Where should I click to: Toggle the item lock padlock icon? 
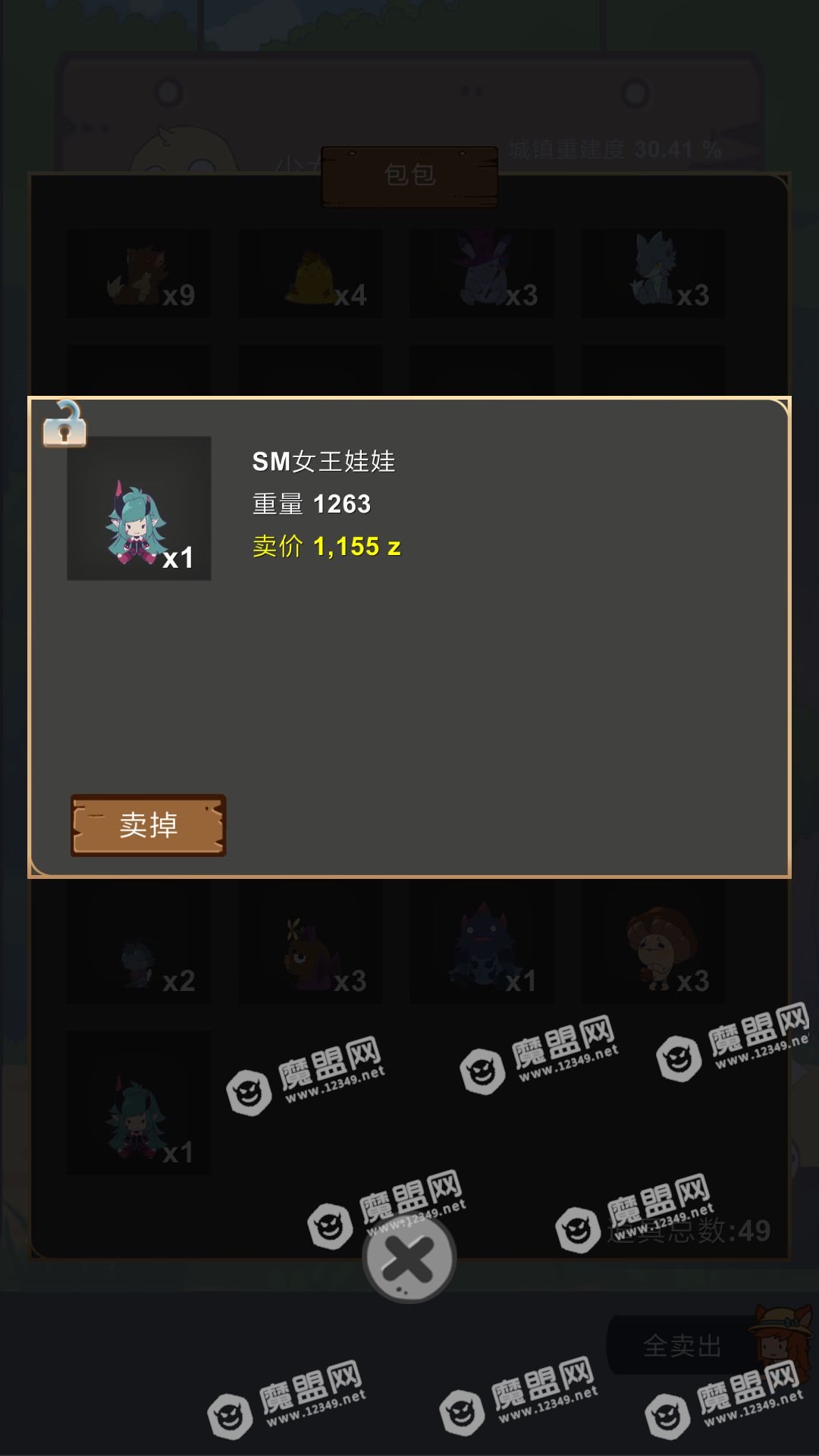[64, 423]
